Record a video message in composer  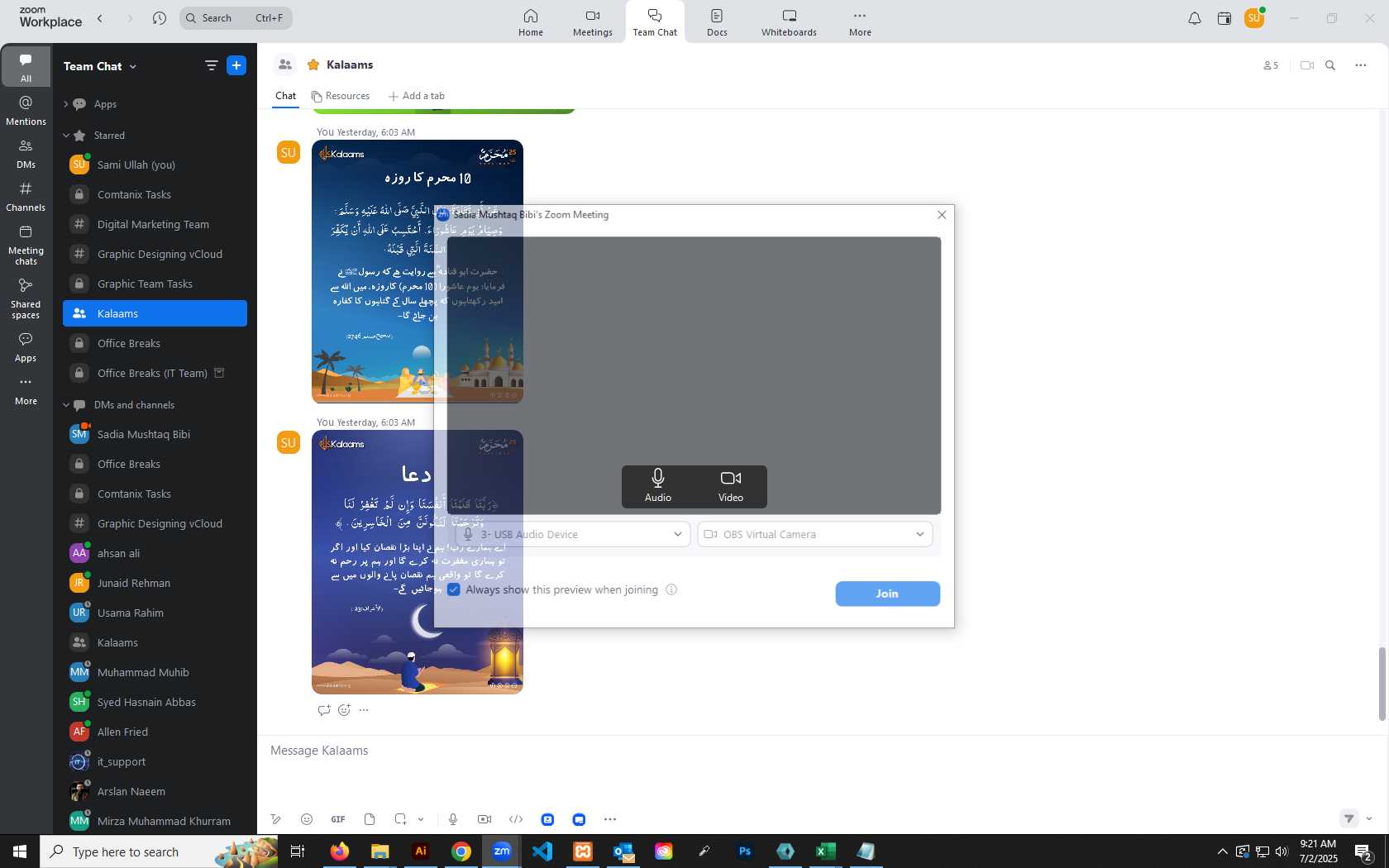click(484, 819)
